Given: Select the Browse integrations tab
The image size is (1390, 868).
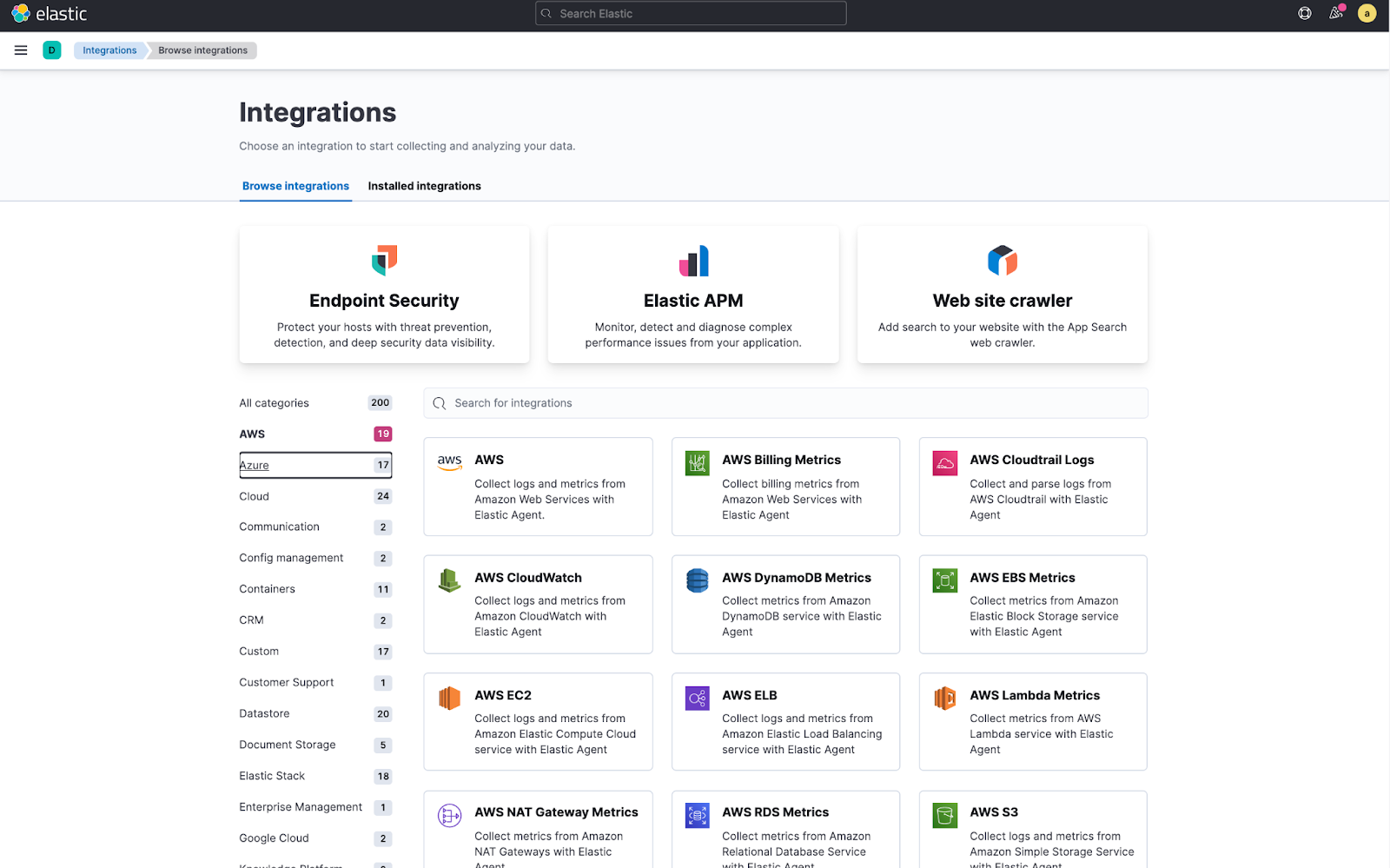Looking at the screenshot, I should tap(295, 186).
